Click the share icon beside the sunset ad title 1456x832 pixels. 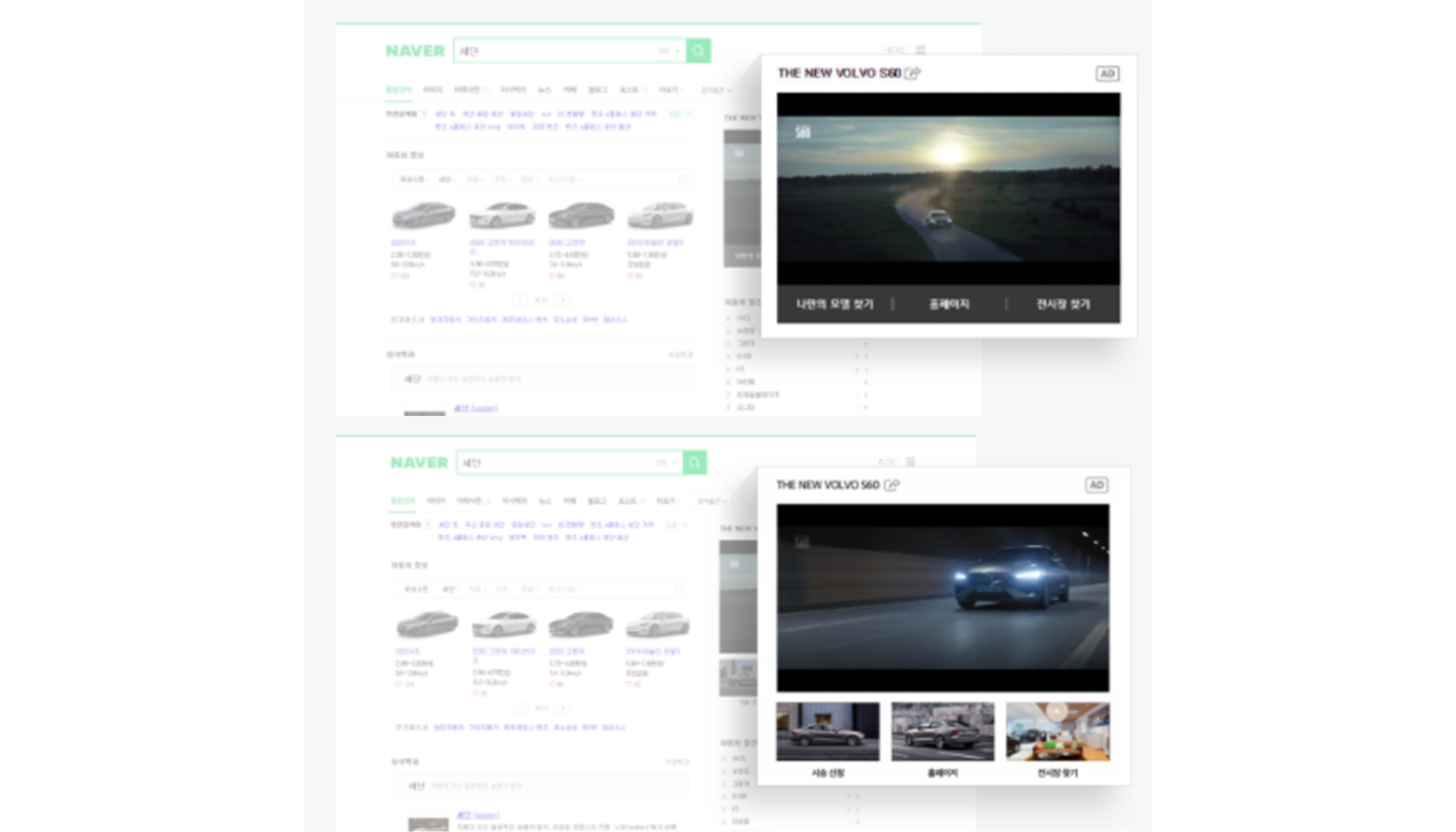[x=912, y=73]
